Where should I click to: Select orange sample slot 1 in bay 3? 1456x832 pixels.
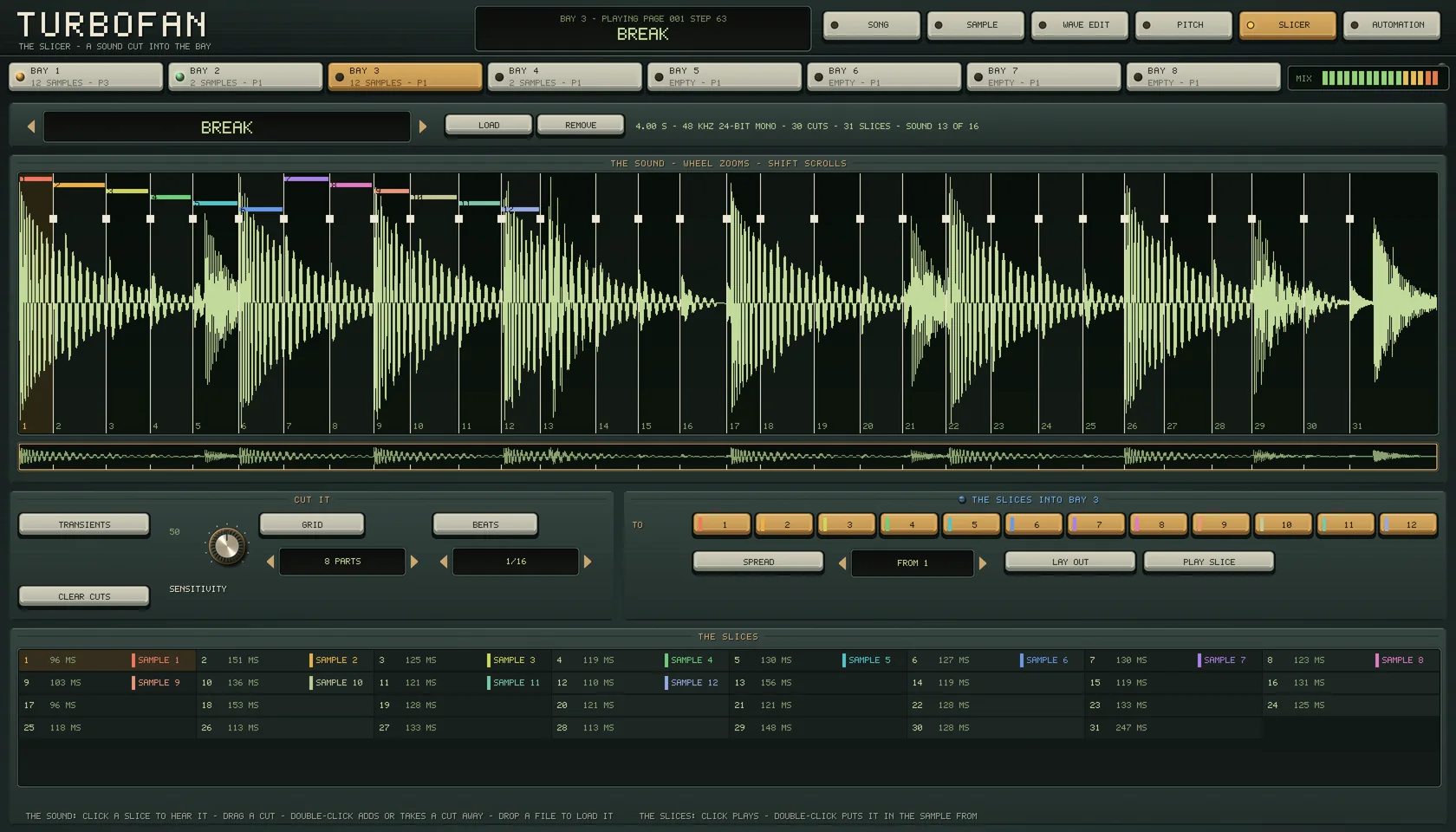[x=722, y=524]
